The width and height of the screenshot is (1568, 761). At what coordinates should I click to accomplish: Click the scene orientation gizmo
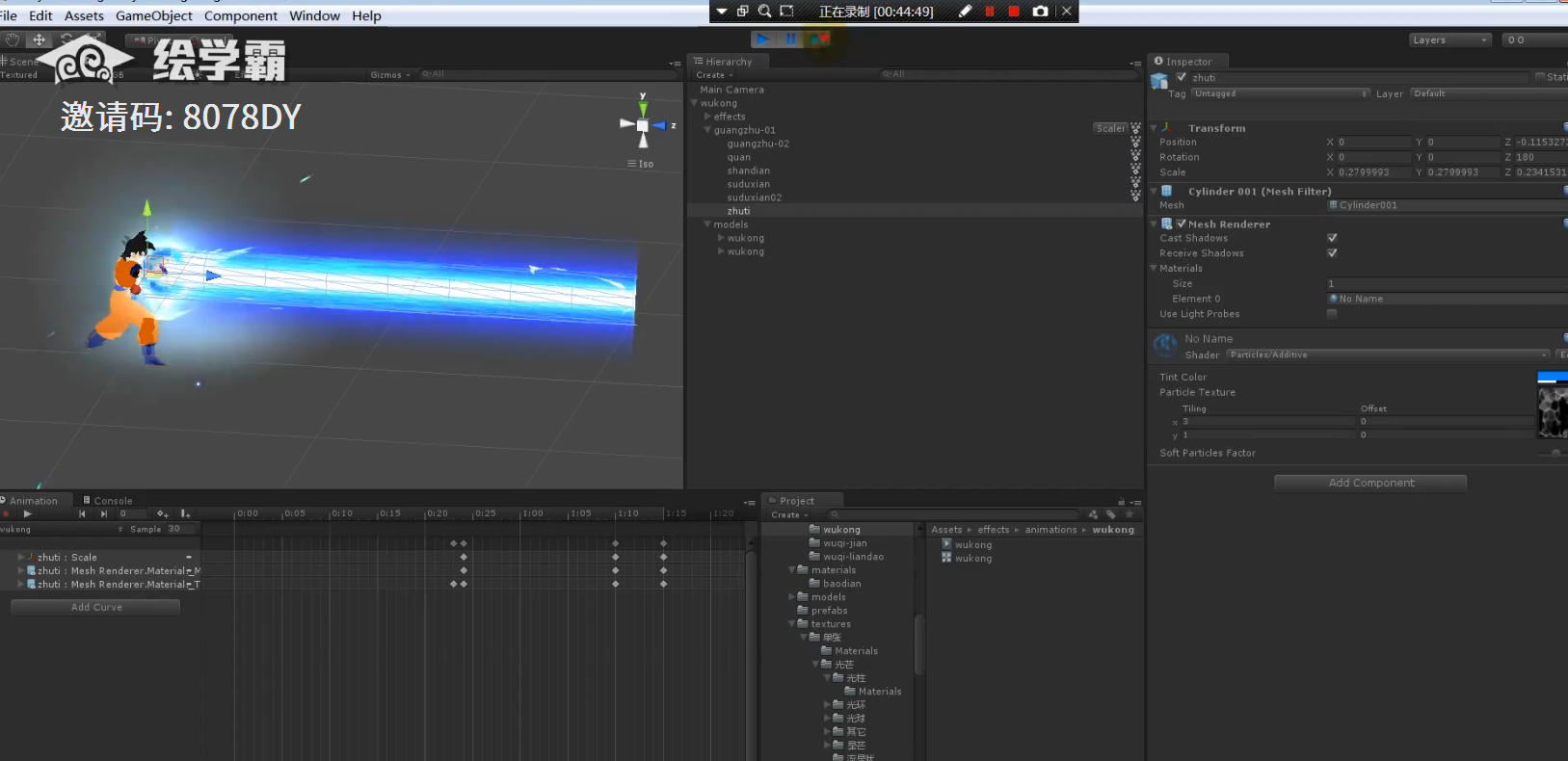[x=643, y=125]
